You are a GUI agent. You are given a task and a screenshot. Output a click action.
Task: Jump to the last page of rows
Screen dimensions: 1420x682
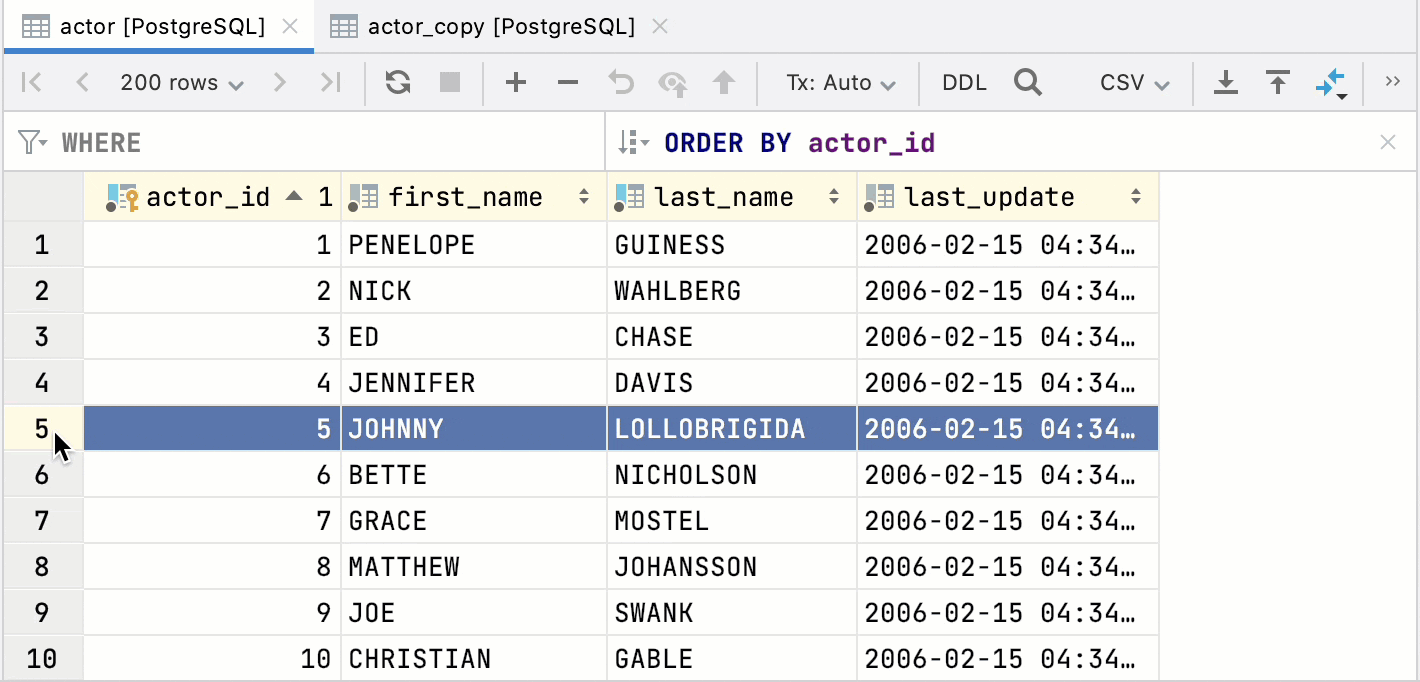(x=331, y=82)
